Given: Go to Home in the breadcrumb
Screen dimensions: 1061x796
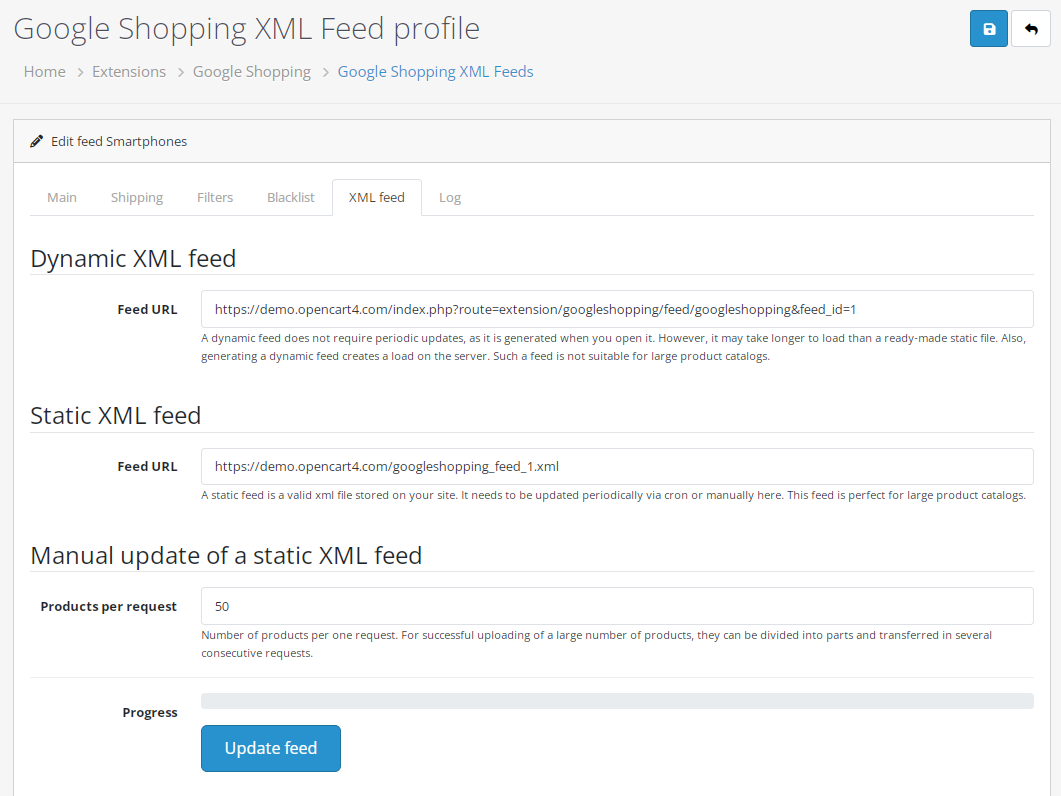Looking at the screenshot, I should (x=45, y=72).
